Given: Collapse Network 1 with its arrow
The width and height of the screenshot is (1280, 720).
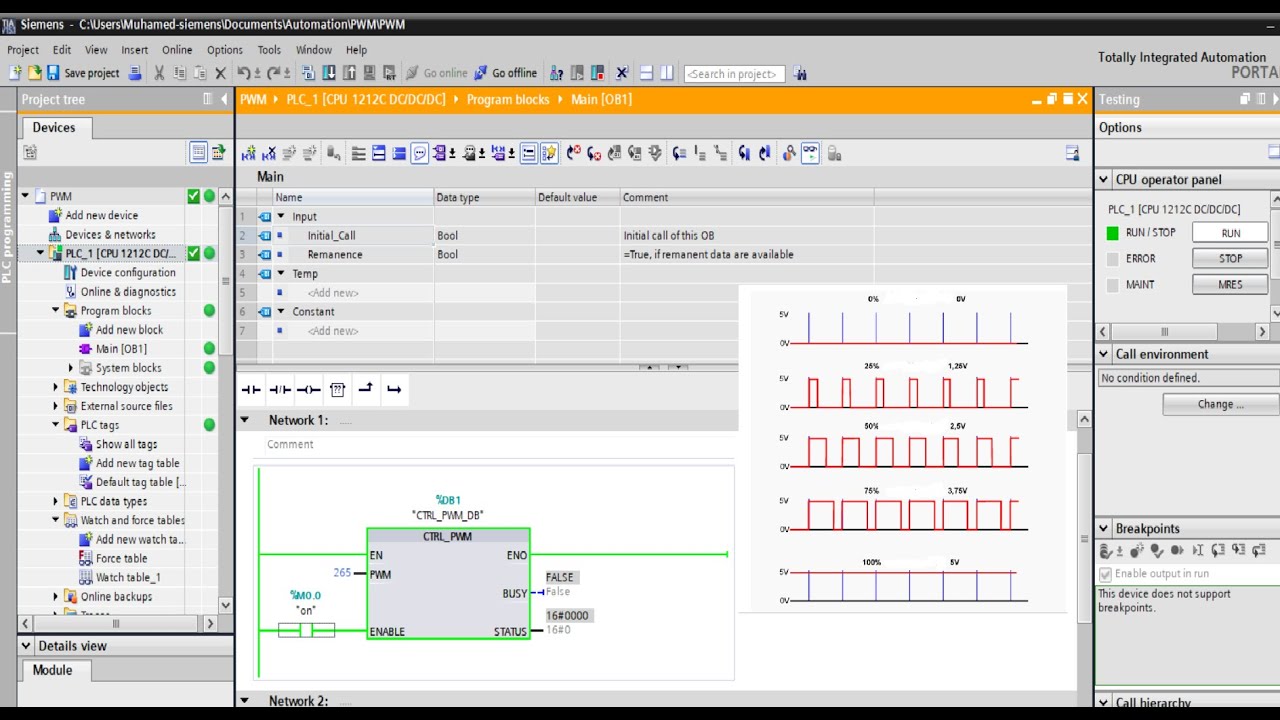Looking at the screenshot, I should (x=245, y=420).
